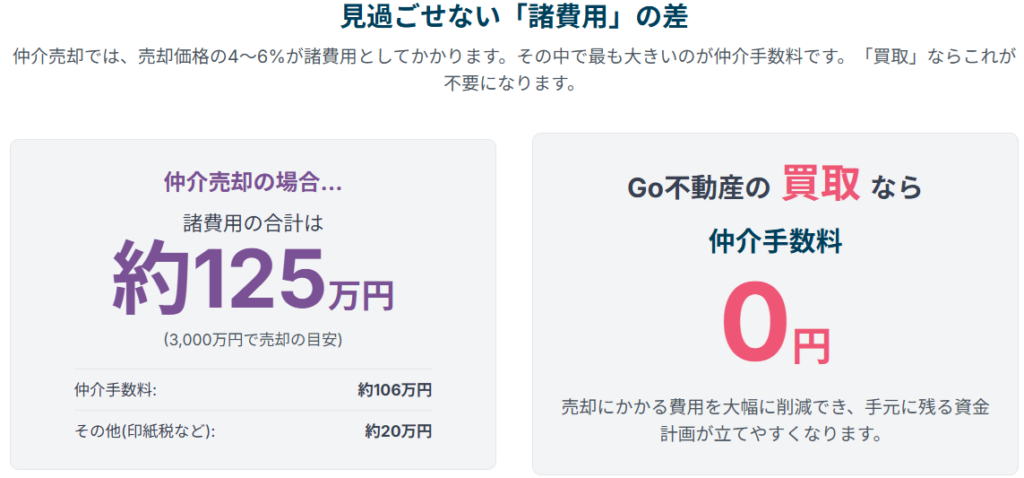Click the 不要になります。 line
Image resolution: width=1024 pixels, height=478 pixels.
coord(514,85)
